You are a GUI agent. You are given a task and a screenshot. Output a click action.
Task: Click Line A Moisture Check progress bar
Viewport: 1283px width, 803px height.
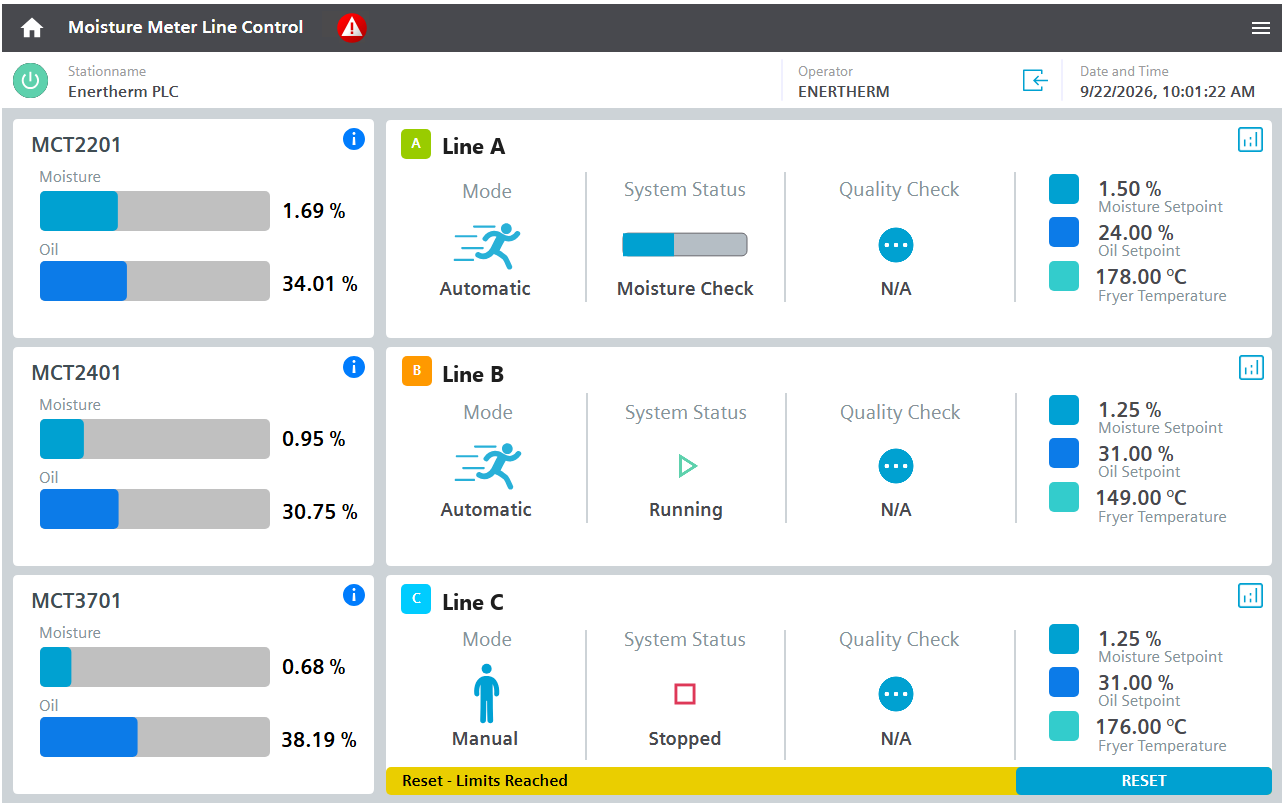point(685,245)
